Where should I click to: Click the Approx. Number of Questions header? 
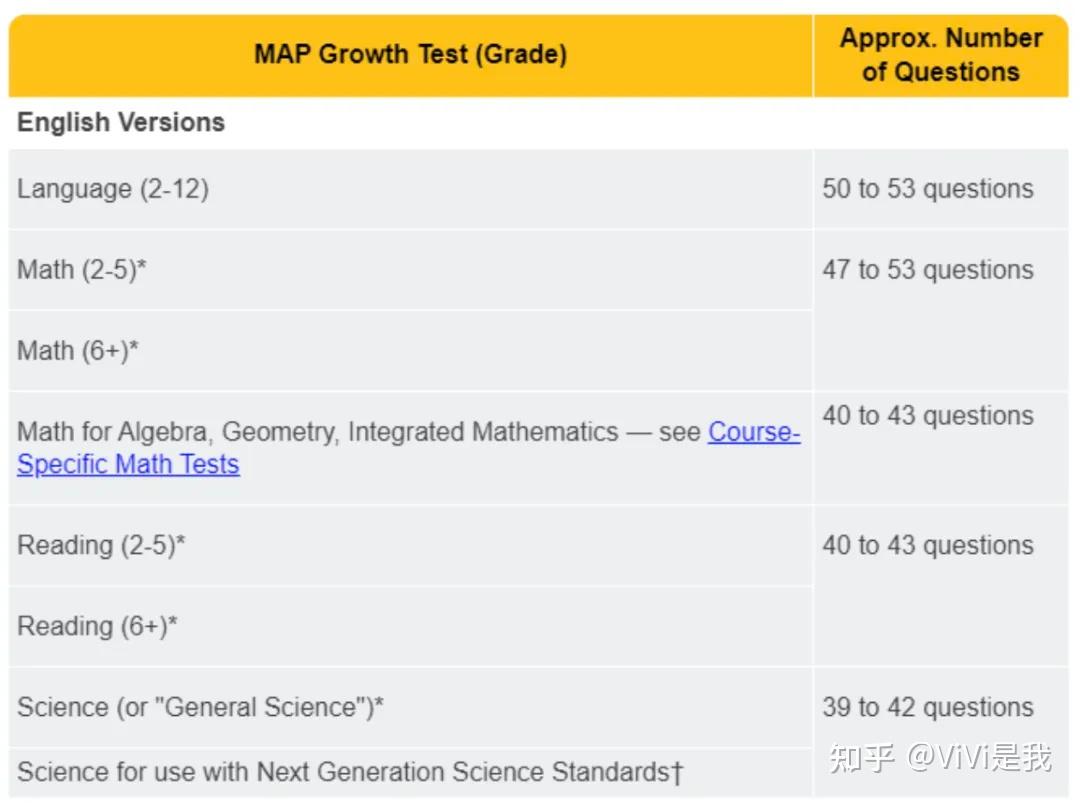pyautogui.click(x=940, y=55)
